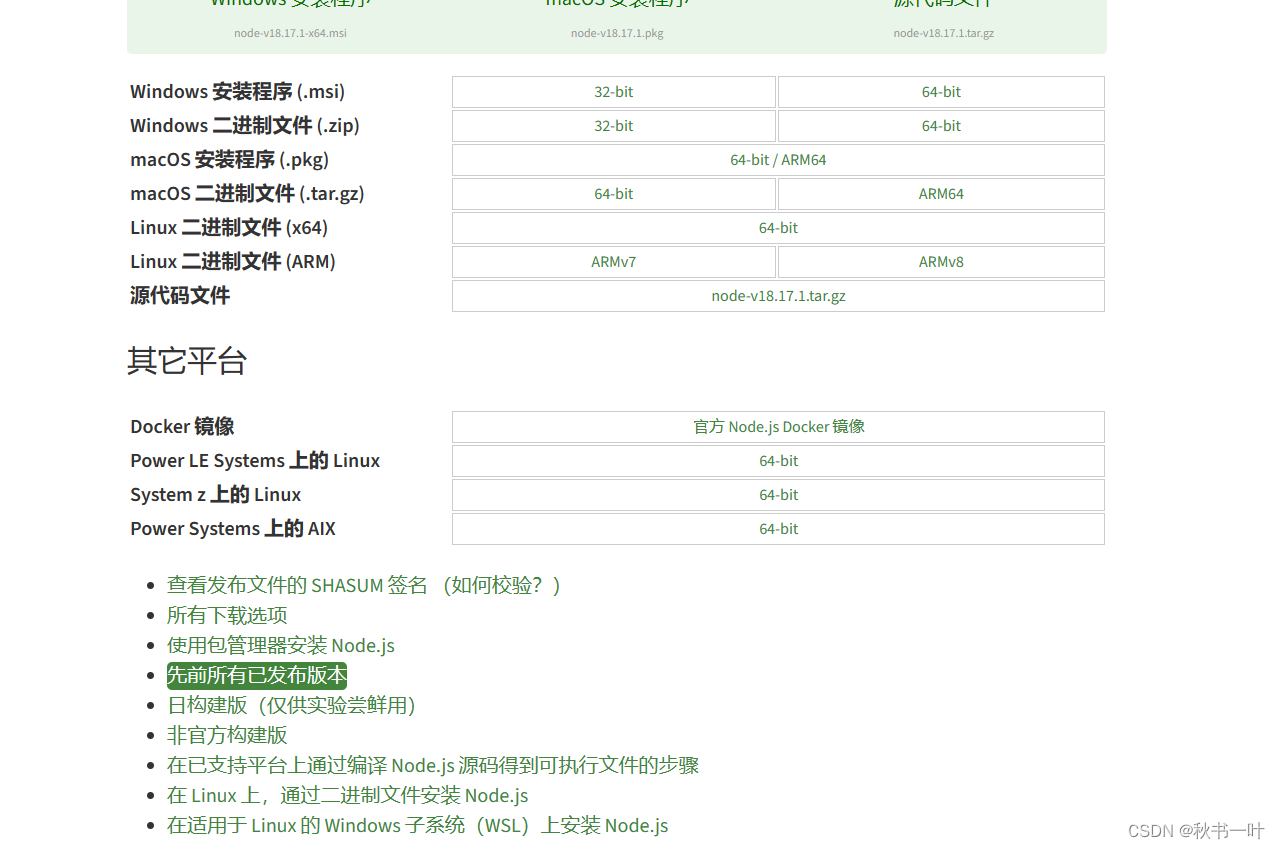Open Linux binary install instructions link
1280x849 pixels.
tap(347, 795)
